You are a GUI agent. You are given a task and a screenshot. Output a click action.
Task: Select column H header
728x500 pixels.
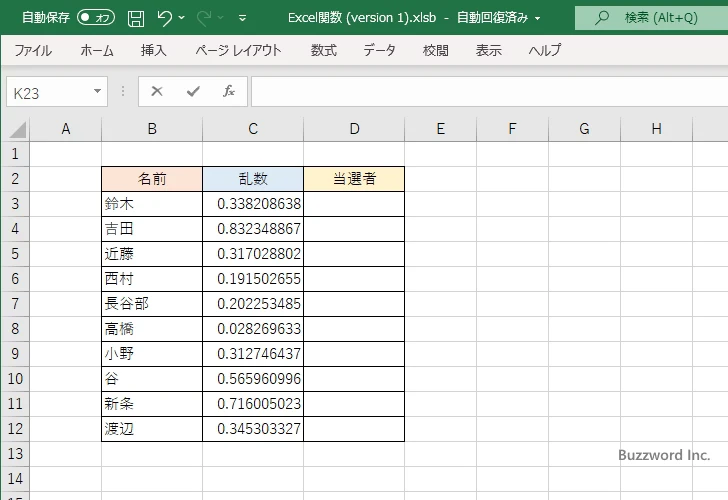(x=656, y=129)
